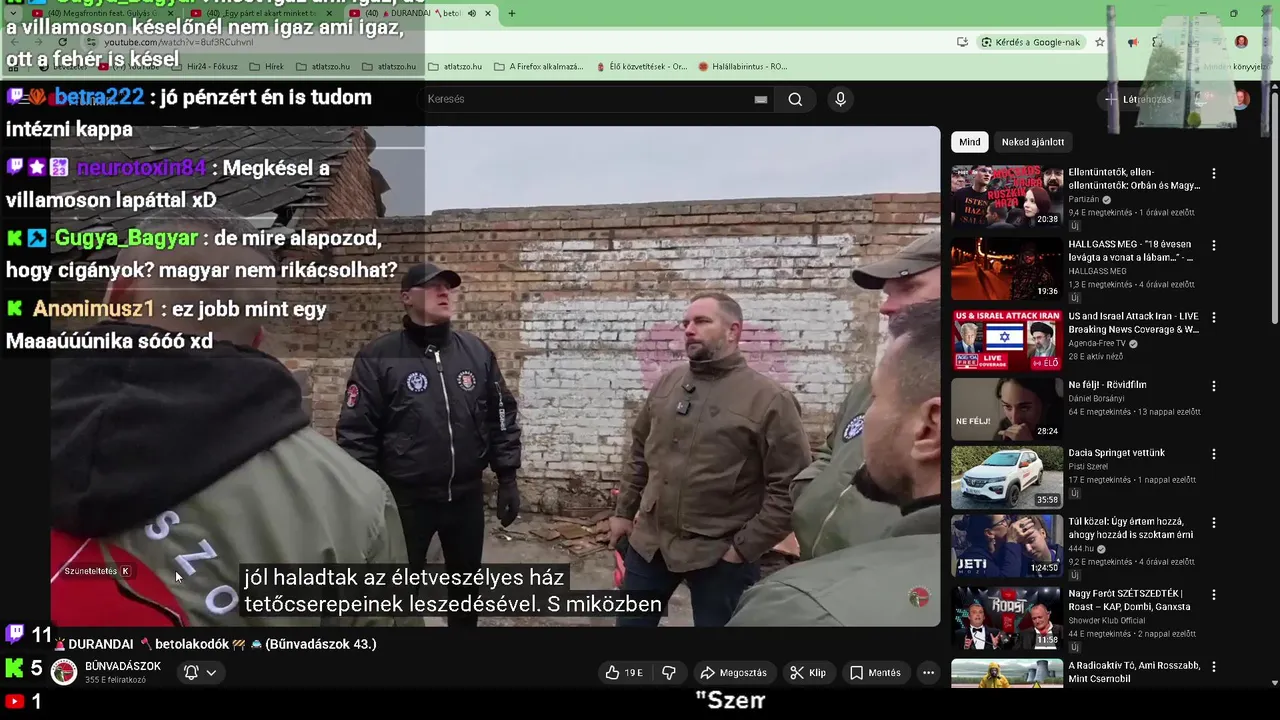Dislike the video
Viewport: 1280px width, 720px height.
click(x=669, y=673)
